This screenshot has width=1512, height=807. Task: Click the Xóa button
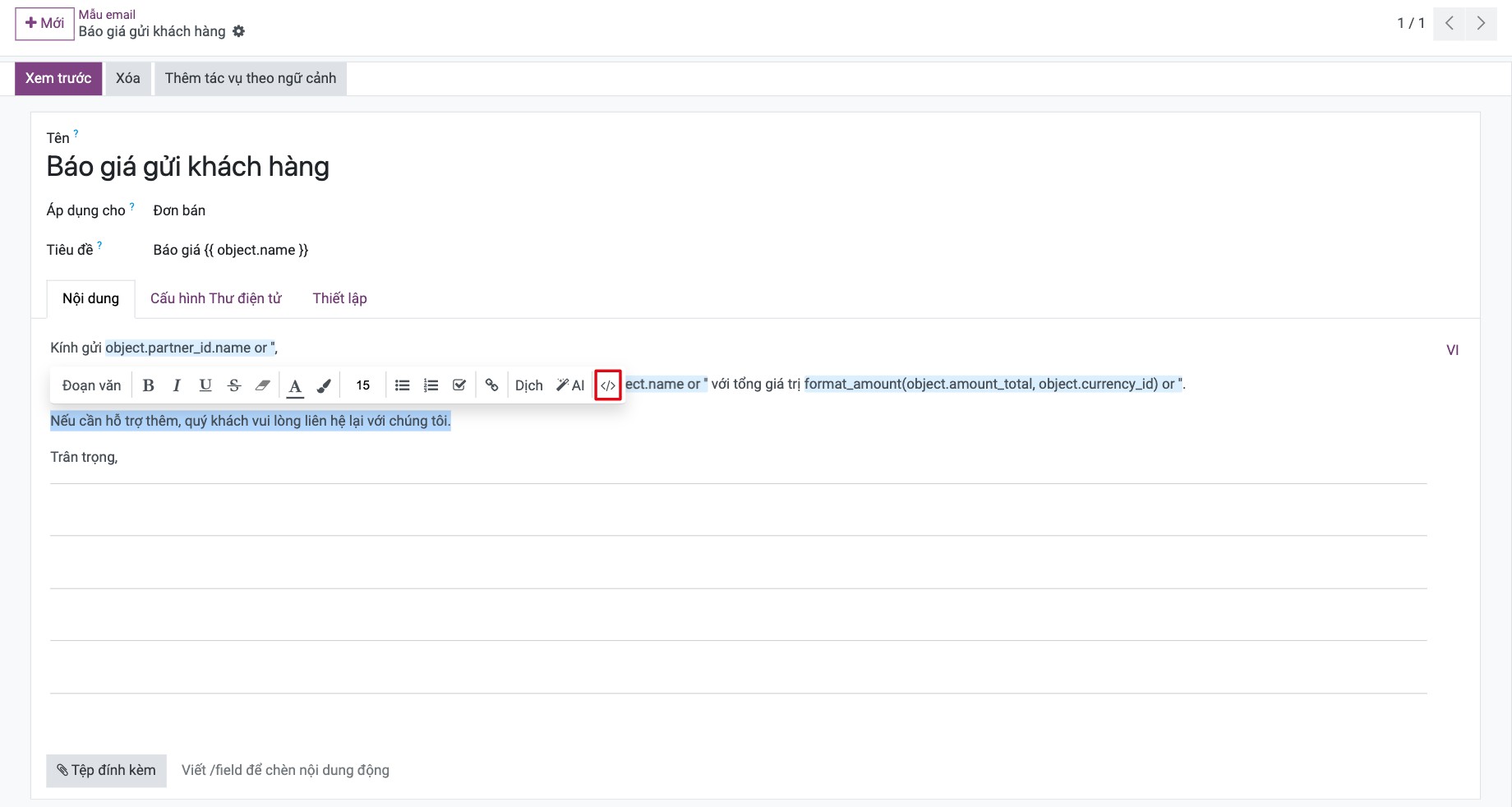tap(128, 79)
